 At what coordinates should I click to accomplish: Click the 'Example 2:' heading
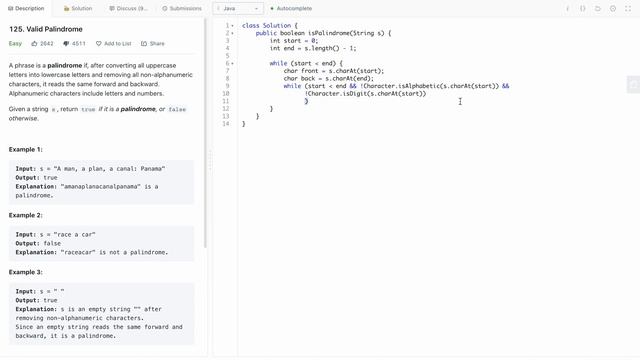pos(25,215)
